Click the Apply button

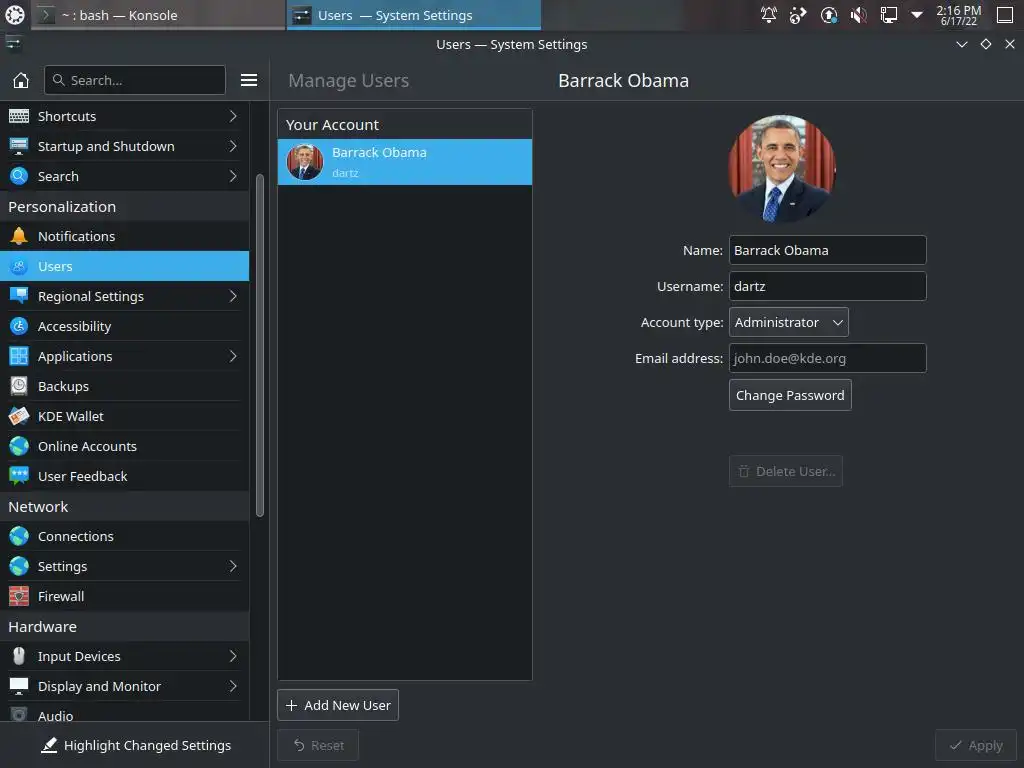(976, 745)
